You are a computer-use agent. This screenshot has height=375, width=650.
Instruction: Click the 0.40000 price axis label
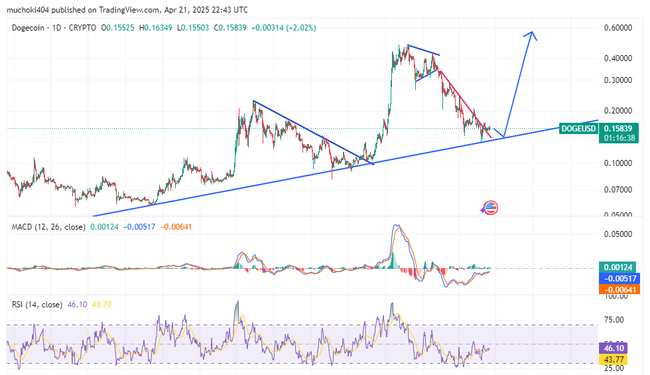618,58
